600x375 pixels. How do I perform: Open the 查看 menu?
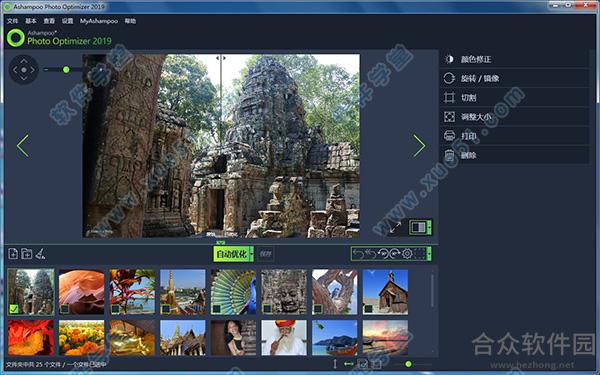tap(49, 21)
